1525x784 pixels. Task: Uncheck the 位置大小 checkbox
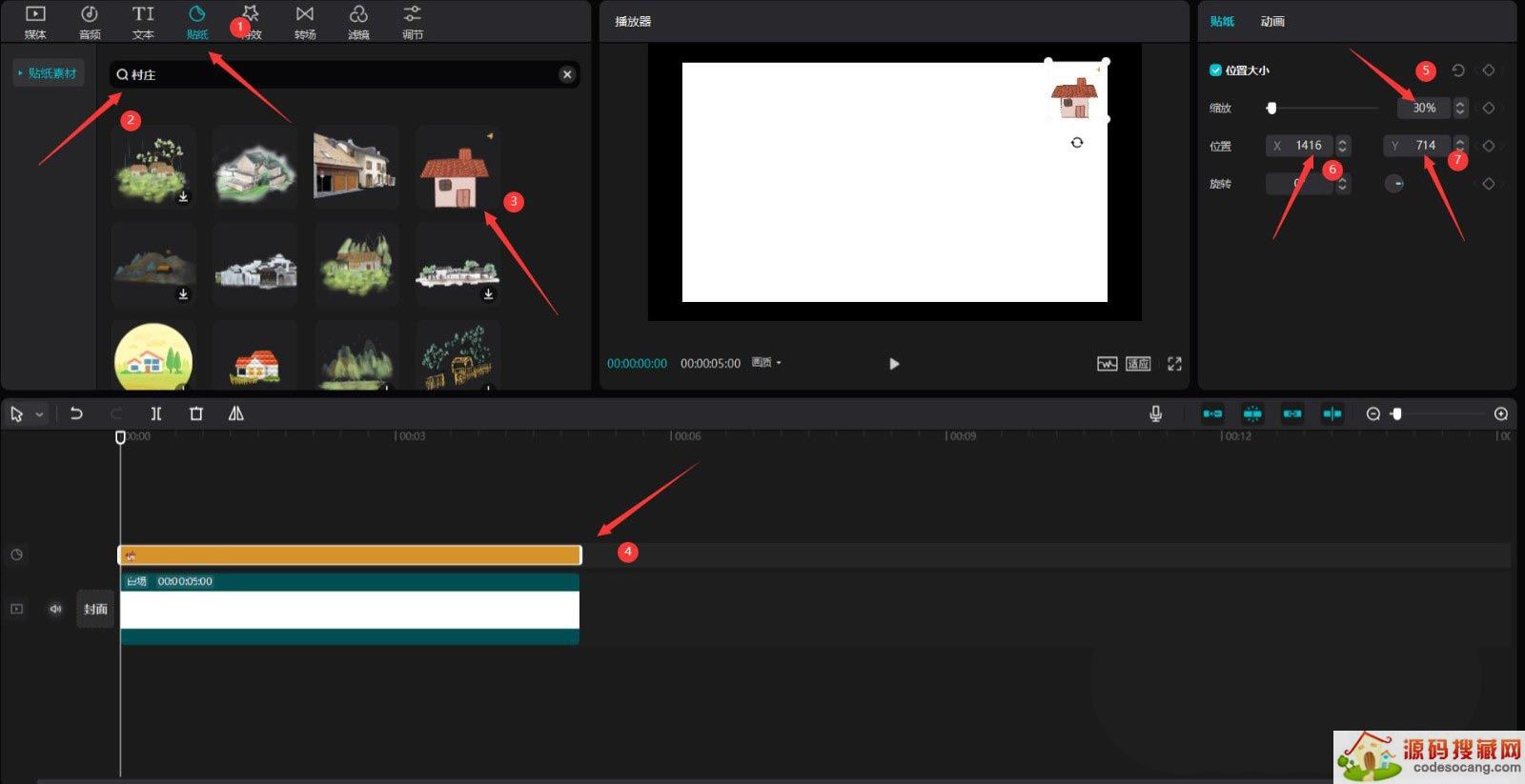(x=1215, y=70)
